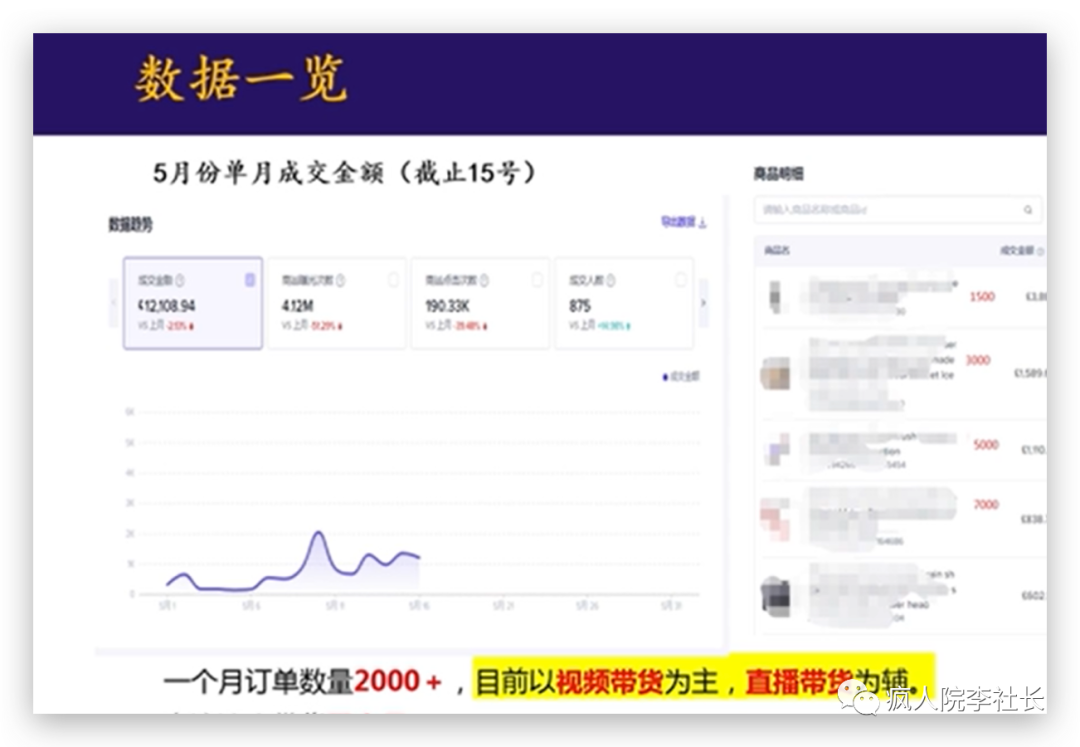Click the 导出数据 export download link
Screen dimensions: 1080x747
(683, 223)
